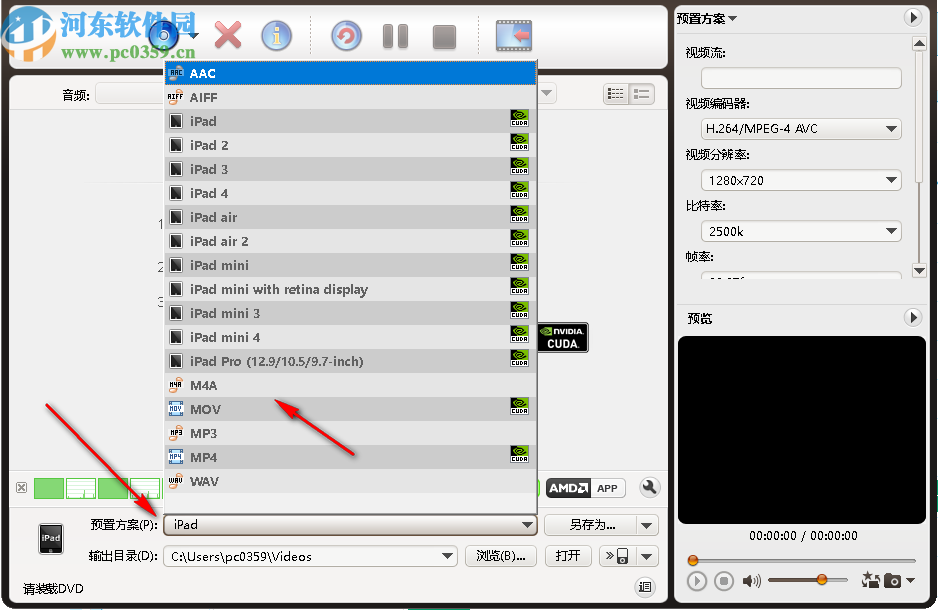Switch to compact list view mode
938x610 pixels.
click(641, 93)
